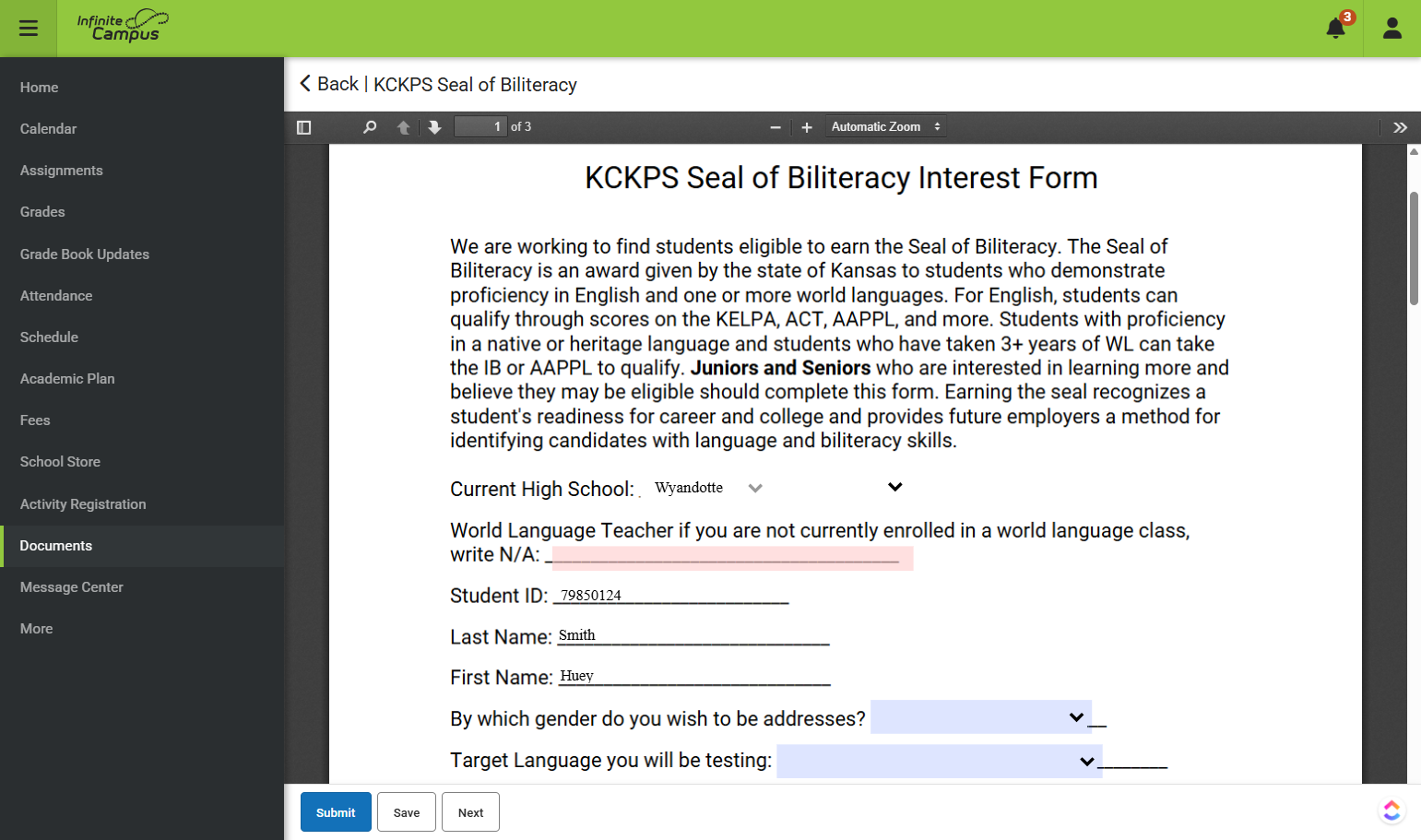Image resolution: width=1421 pixels, height=840 pixels.
Task: Open the user account profile icon
Action: point(1392,29)
